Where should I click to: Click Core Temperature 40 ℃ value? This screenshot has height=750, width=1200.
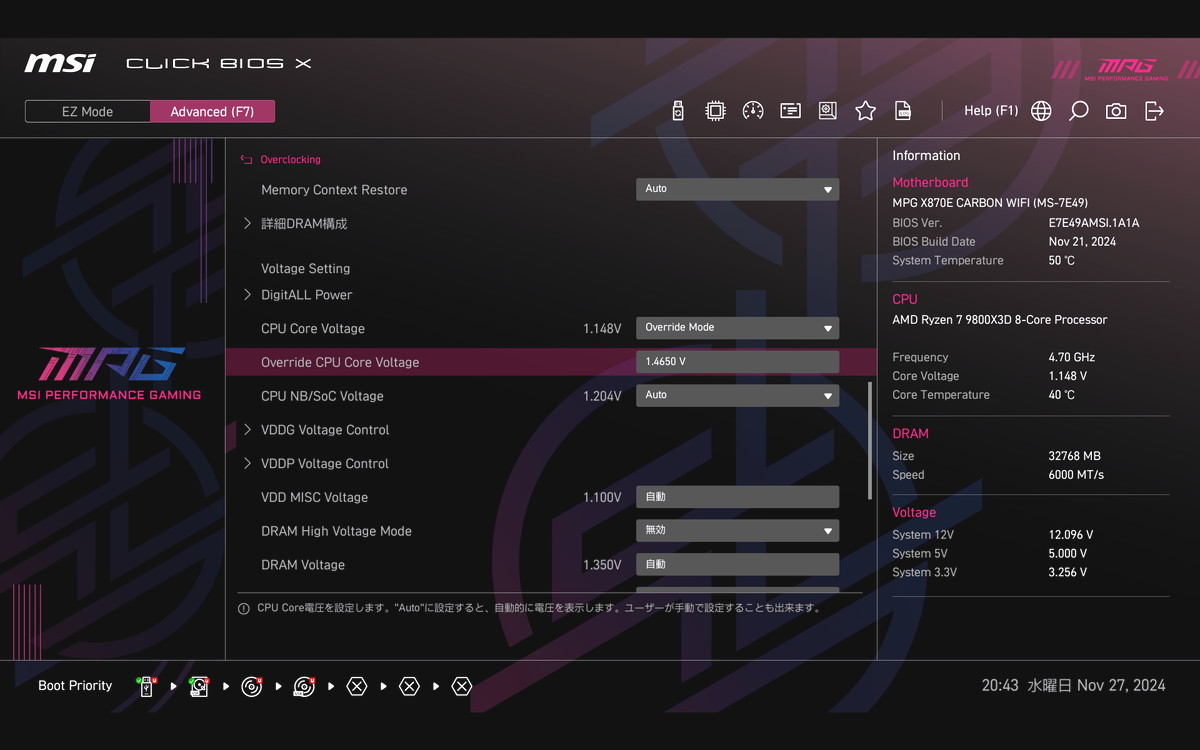coord(1062,395)
